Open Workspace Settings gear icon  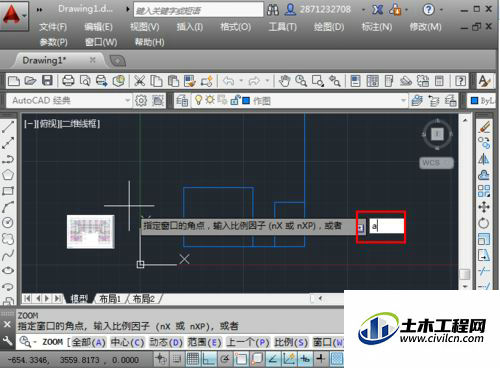(141, 100)
